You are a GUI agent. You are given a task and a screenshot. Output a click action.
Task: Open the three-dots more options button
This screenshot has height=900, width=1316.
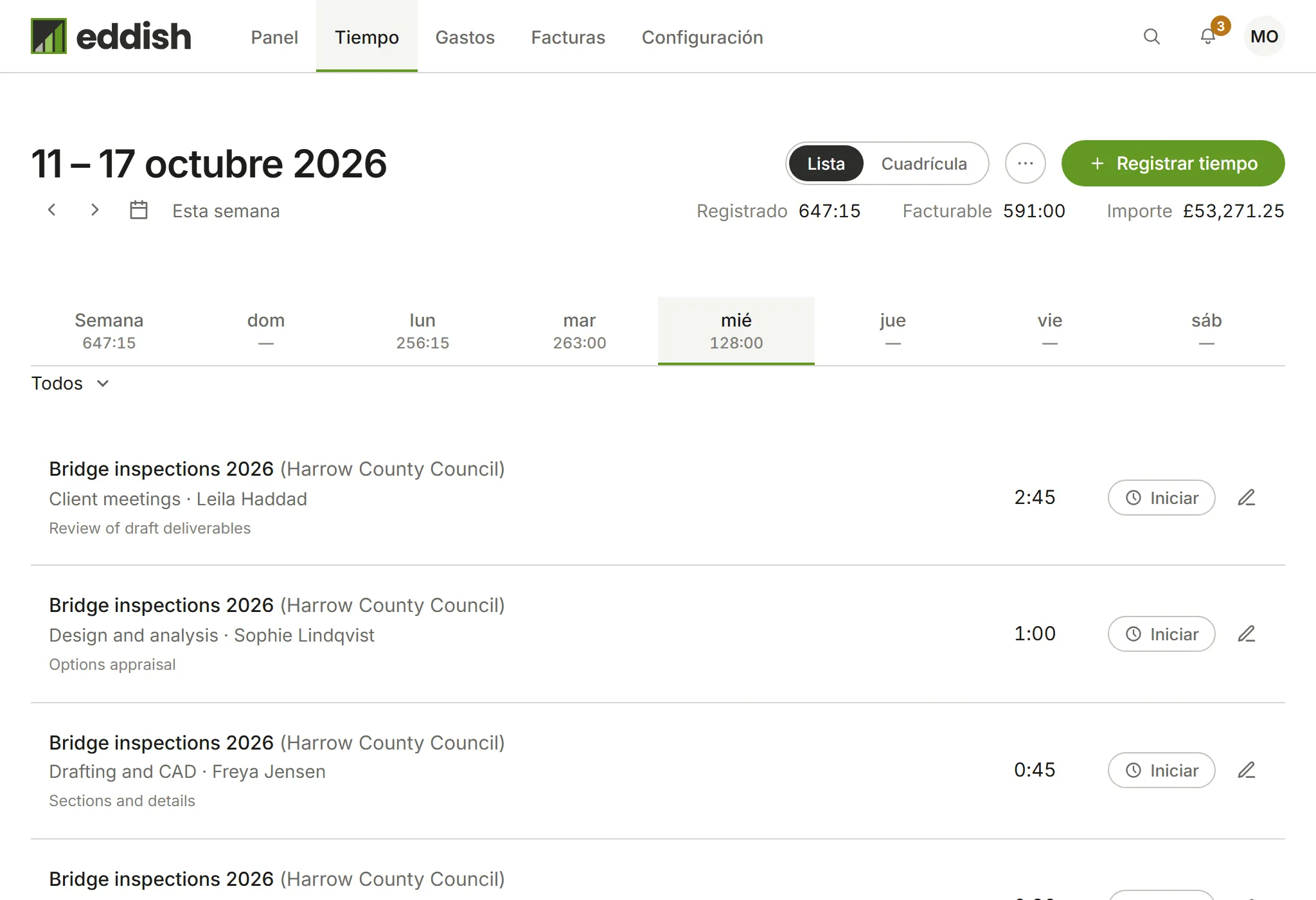coord(1026,163)
